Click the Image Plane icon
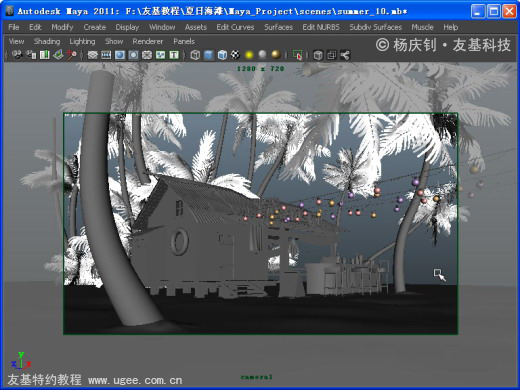Screen dimensions: 520x390 (58, 55)
